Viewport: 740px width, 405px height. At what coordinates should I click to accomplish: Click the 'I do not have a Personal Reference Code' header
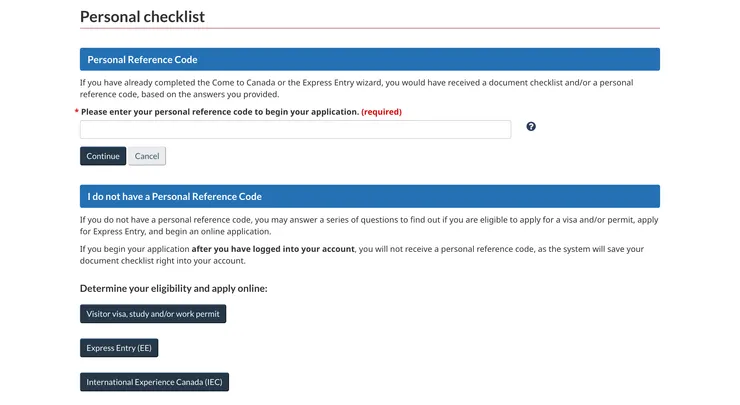369,196
